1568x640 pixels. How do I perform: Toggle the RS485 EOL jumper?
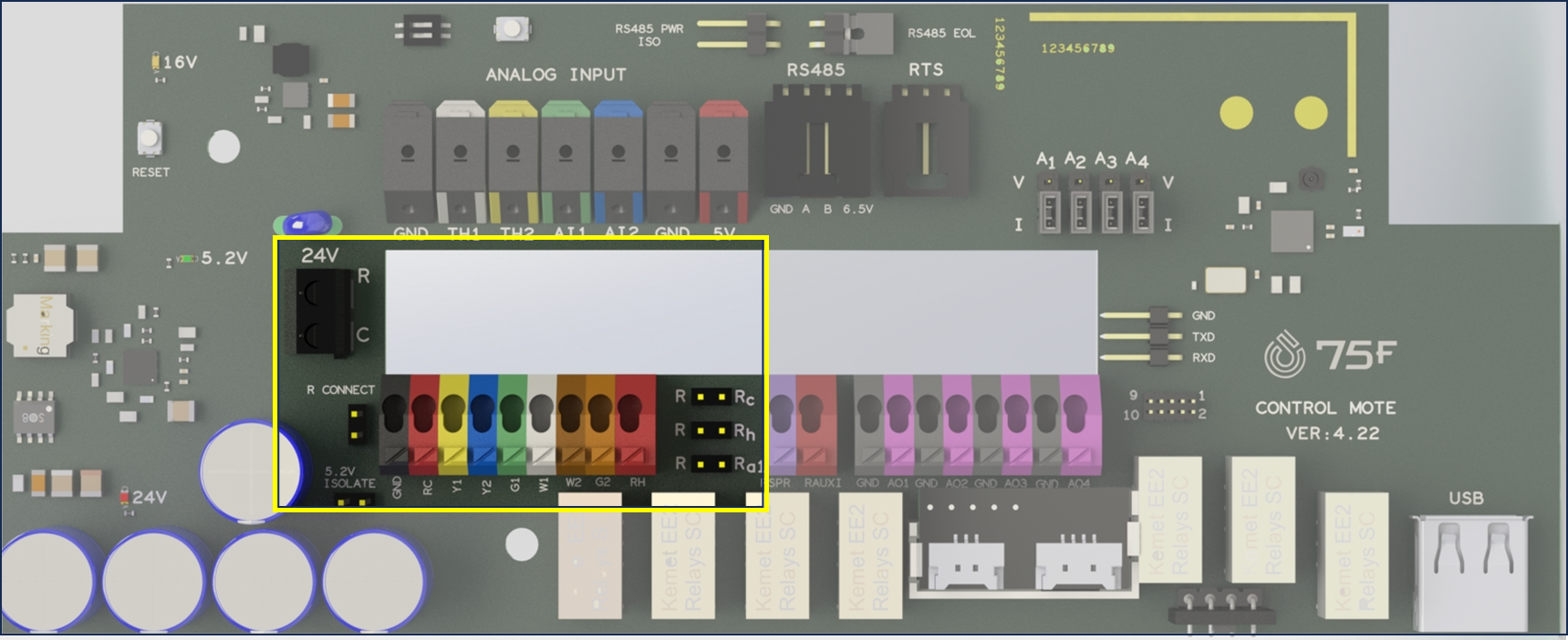[851, 34]
